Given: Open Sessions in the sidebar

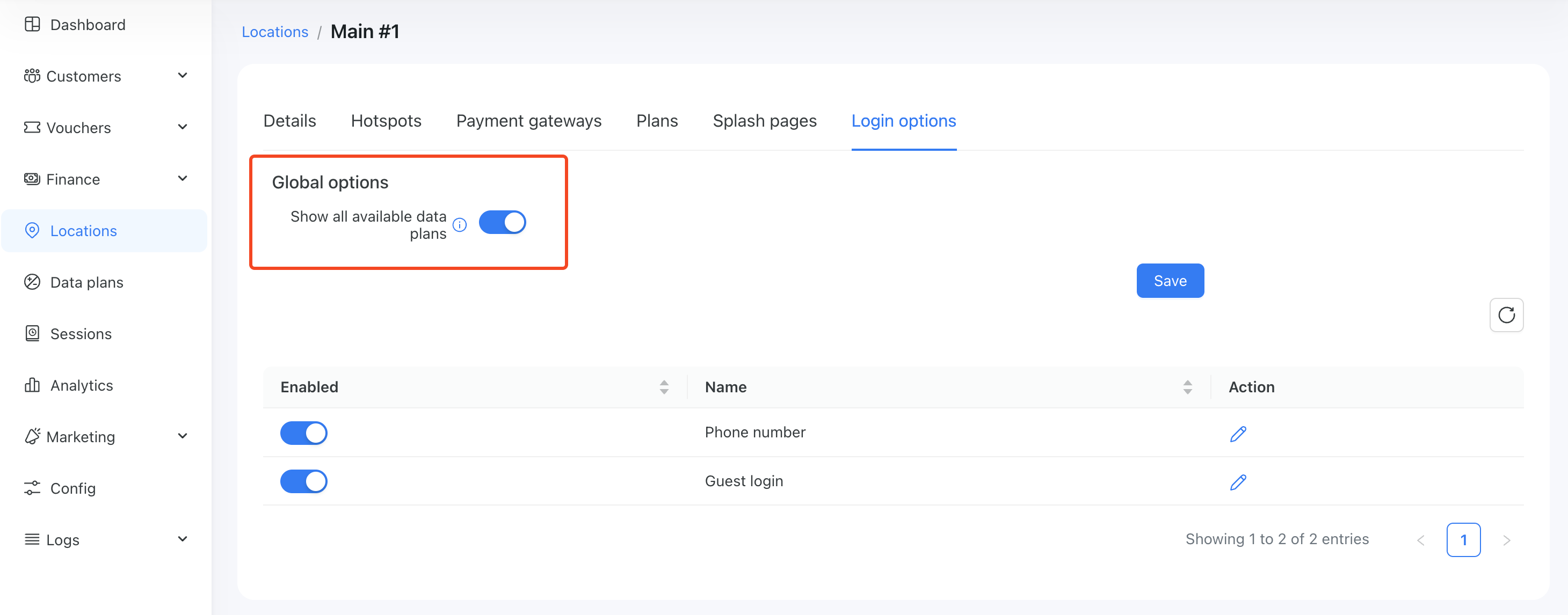Looking at the screenshot, I should [81, 334].
